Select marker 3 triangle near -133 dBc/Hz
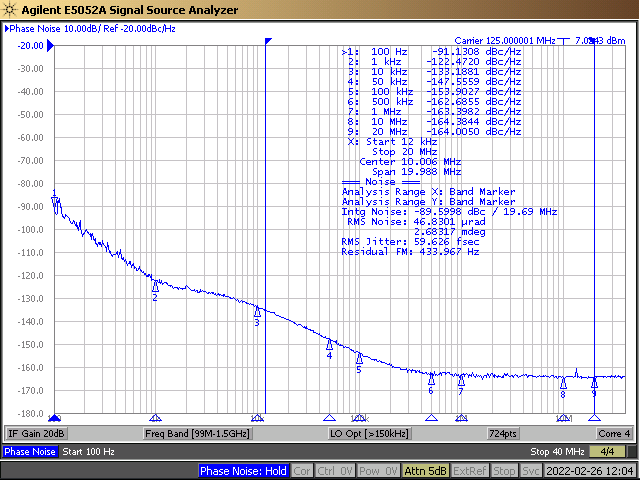The width and height of the screenshot is (640, 480). [257, 311]
